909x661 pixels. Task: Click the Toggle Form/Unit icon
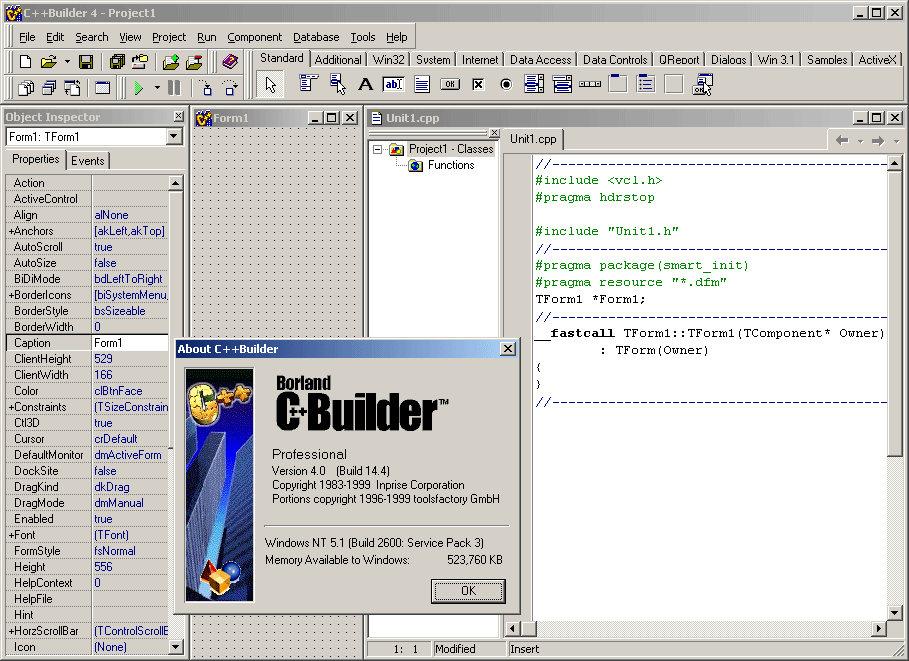coord(72,88)
